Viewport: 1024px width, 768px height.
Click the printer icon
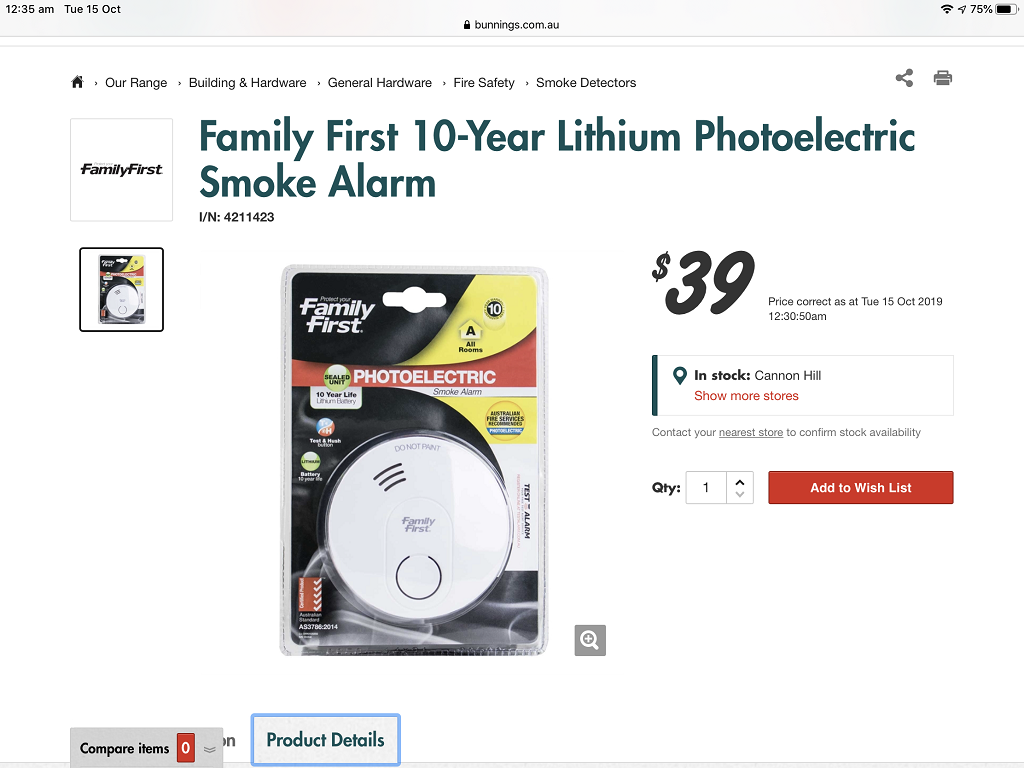tap(942, 78)
